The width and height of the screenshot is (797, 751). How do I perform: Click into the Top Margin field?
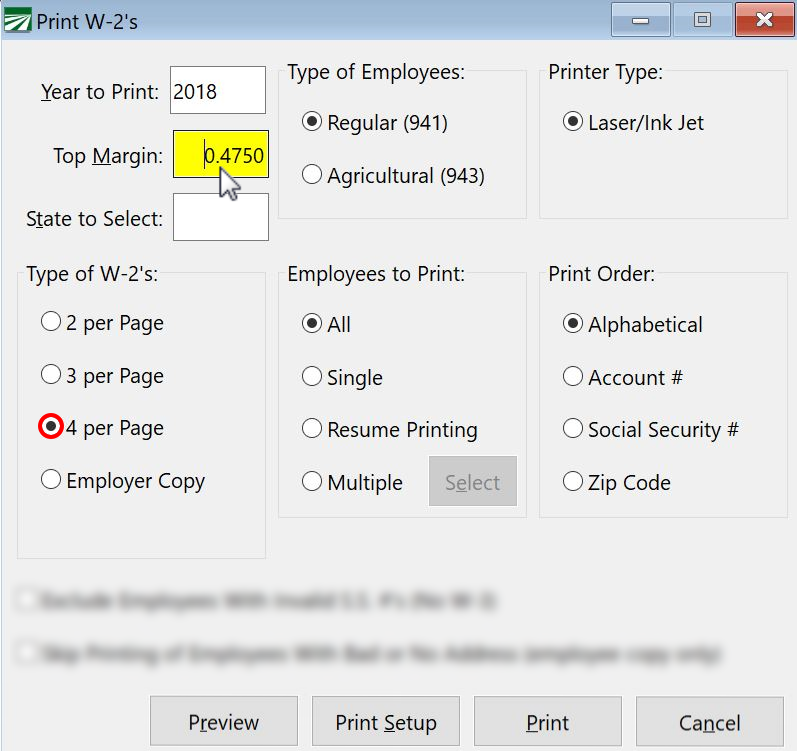220,155
